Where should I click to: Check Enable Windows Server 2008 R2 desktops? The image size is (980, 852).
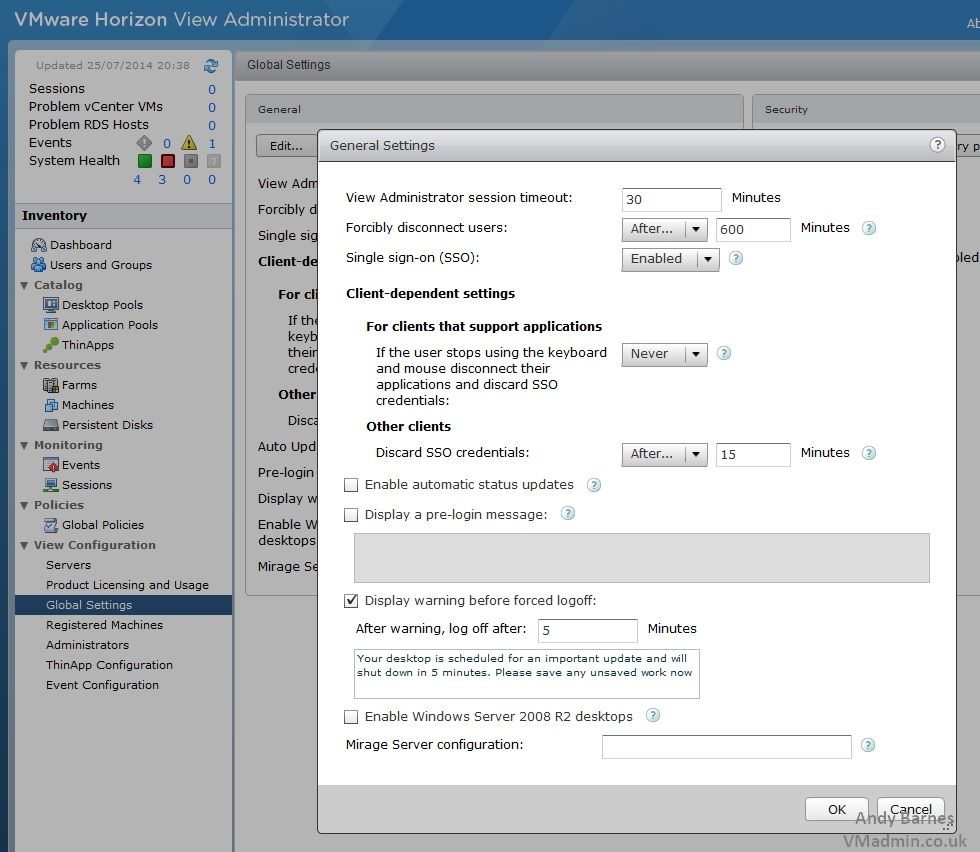351,717
